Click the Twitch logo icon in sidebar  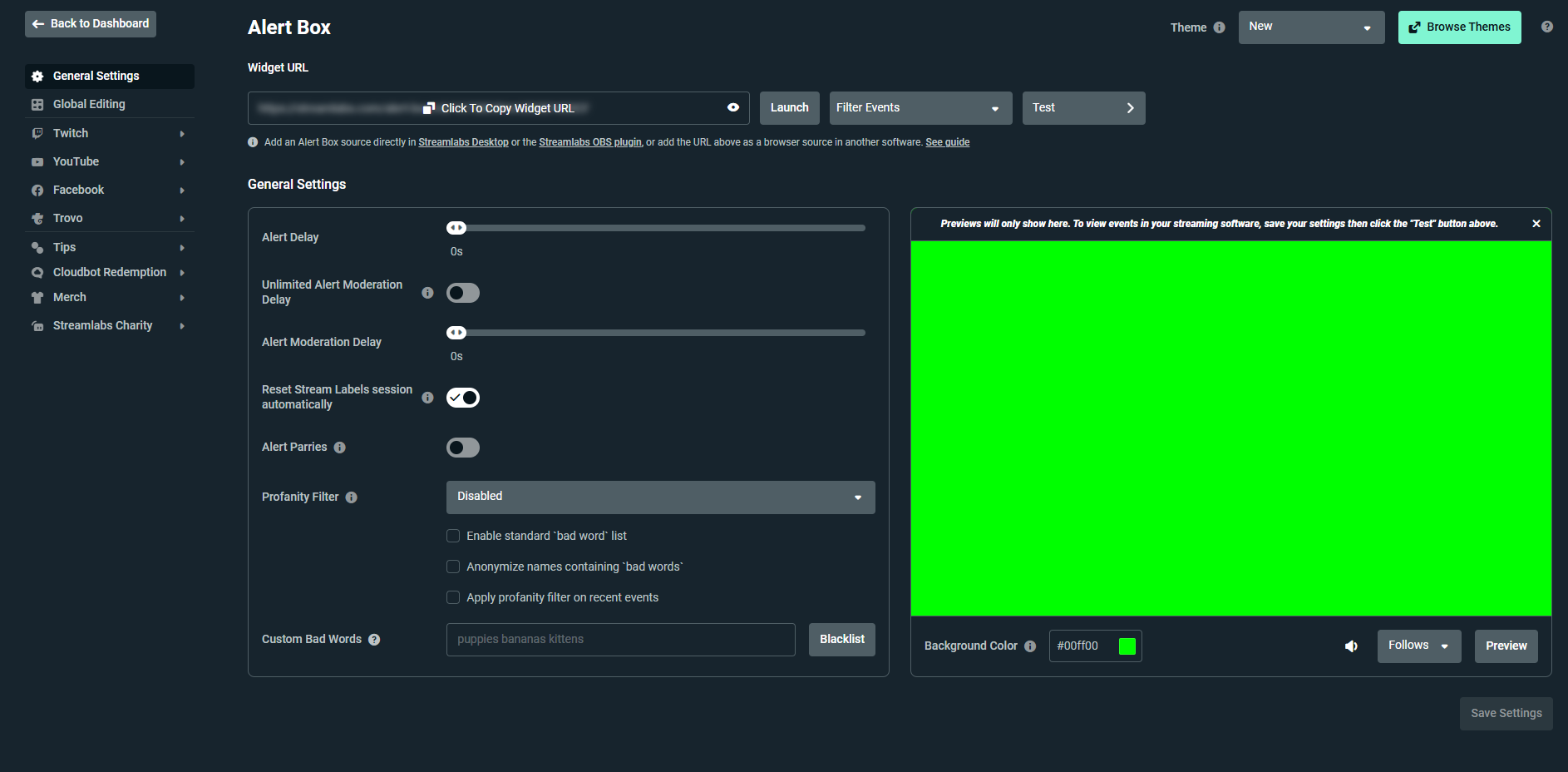37,133
